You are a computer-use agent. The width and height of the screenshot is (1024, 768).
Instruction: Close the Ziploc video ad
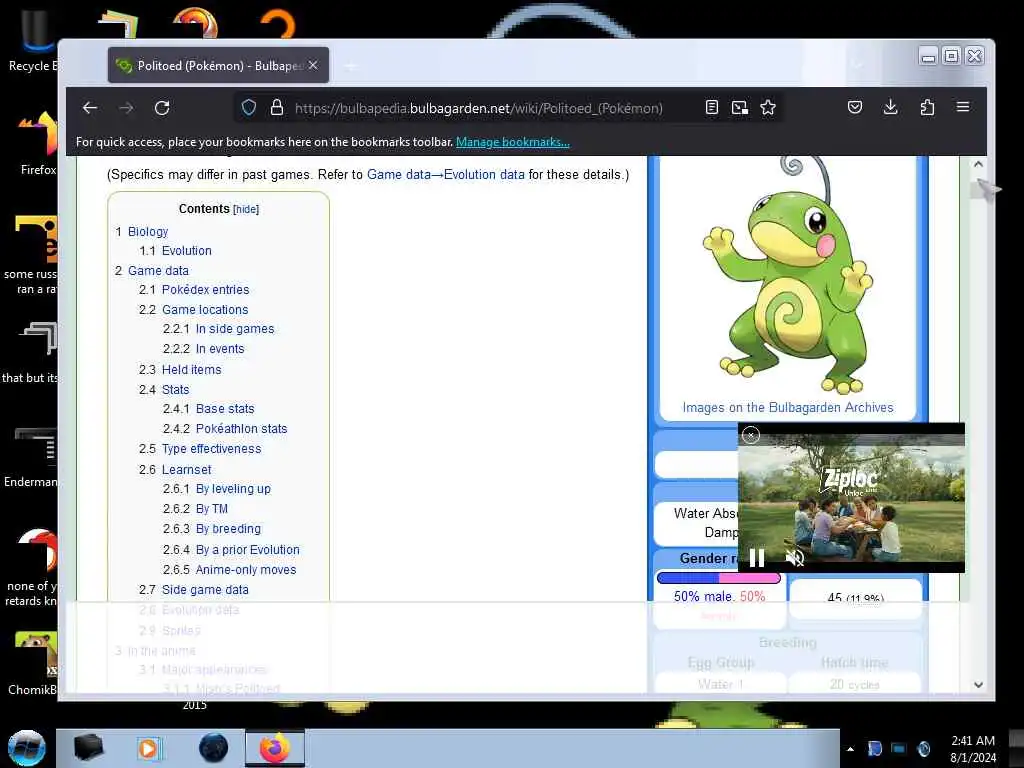(x=751, y=435)
